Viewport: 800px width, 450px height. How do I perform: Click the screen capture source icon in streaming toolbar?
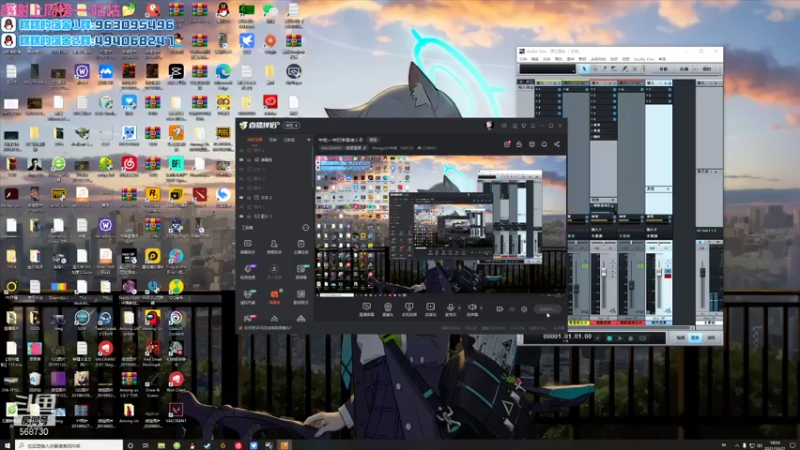click(366, 307)
